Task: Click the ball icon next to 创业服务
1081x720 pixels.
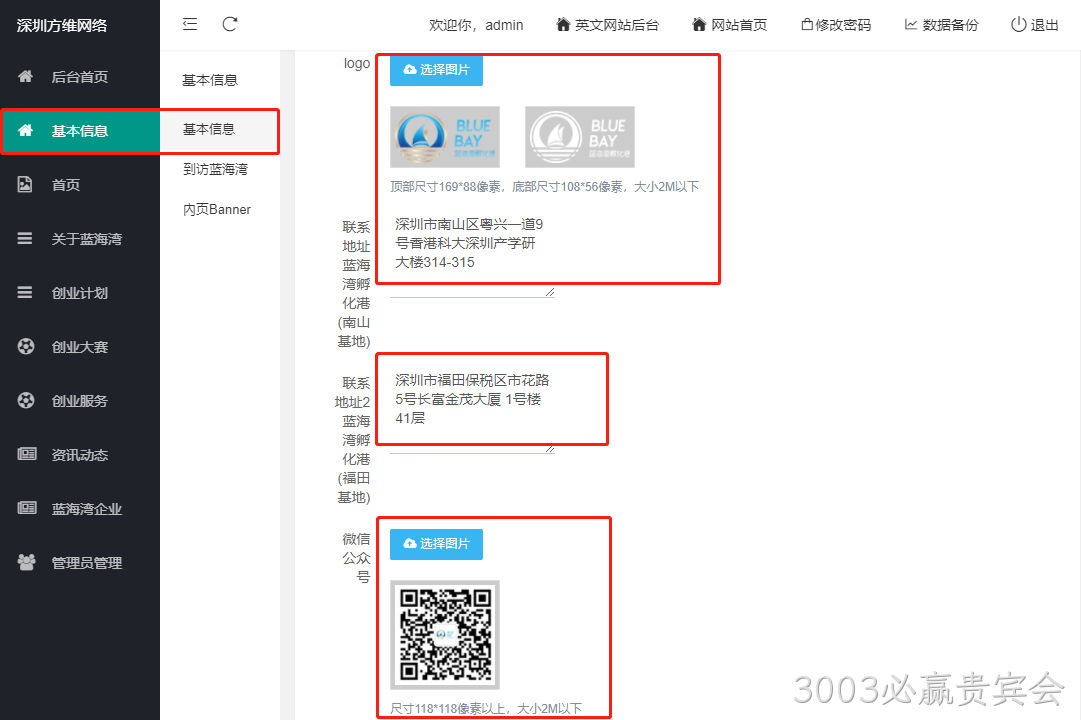Action: (x=26, y=400)
